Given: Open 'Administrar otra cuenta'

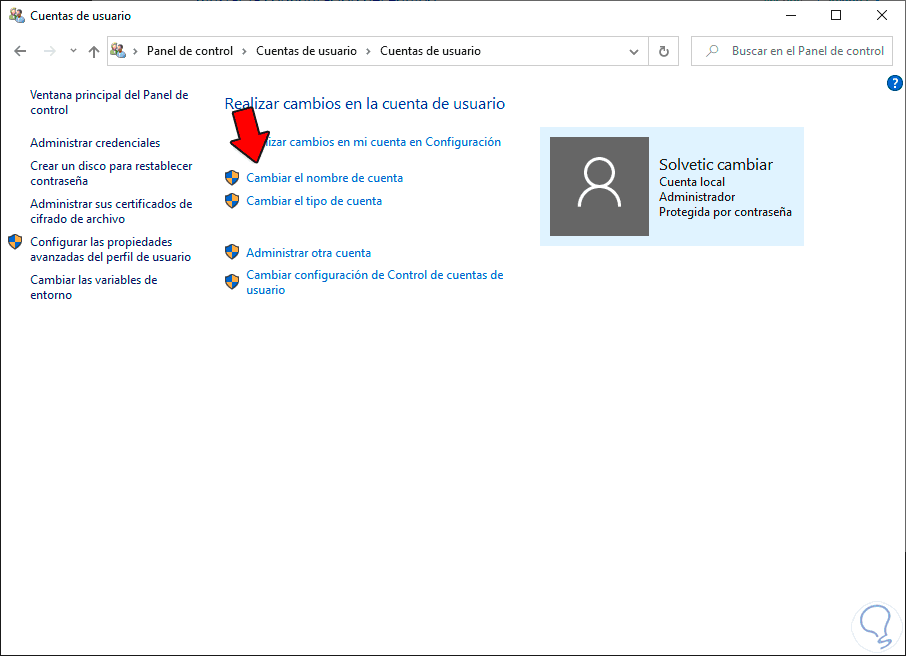Looking at the screenshot, I should pos(309,253).
